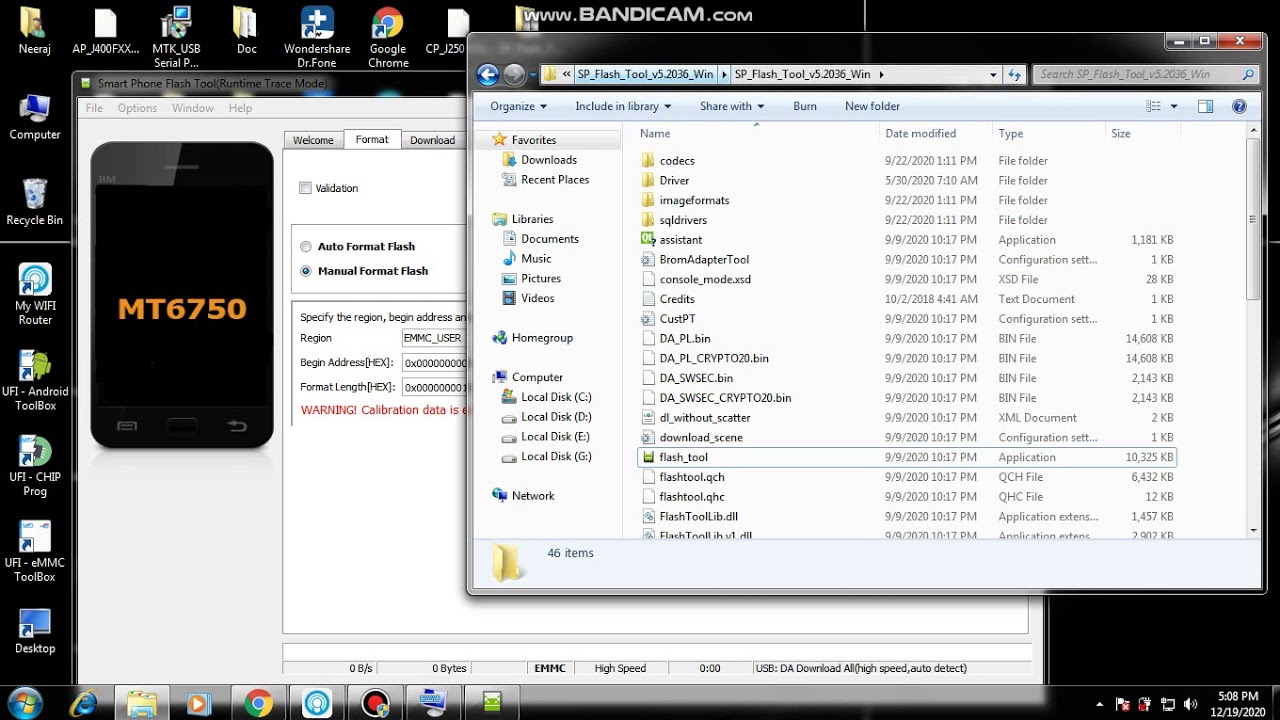Switch to the Bandicam recorder taskbar icon

pyautogui.click(x=375, y=703)
